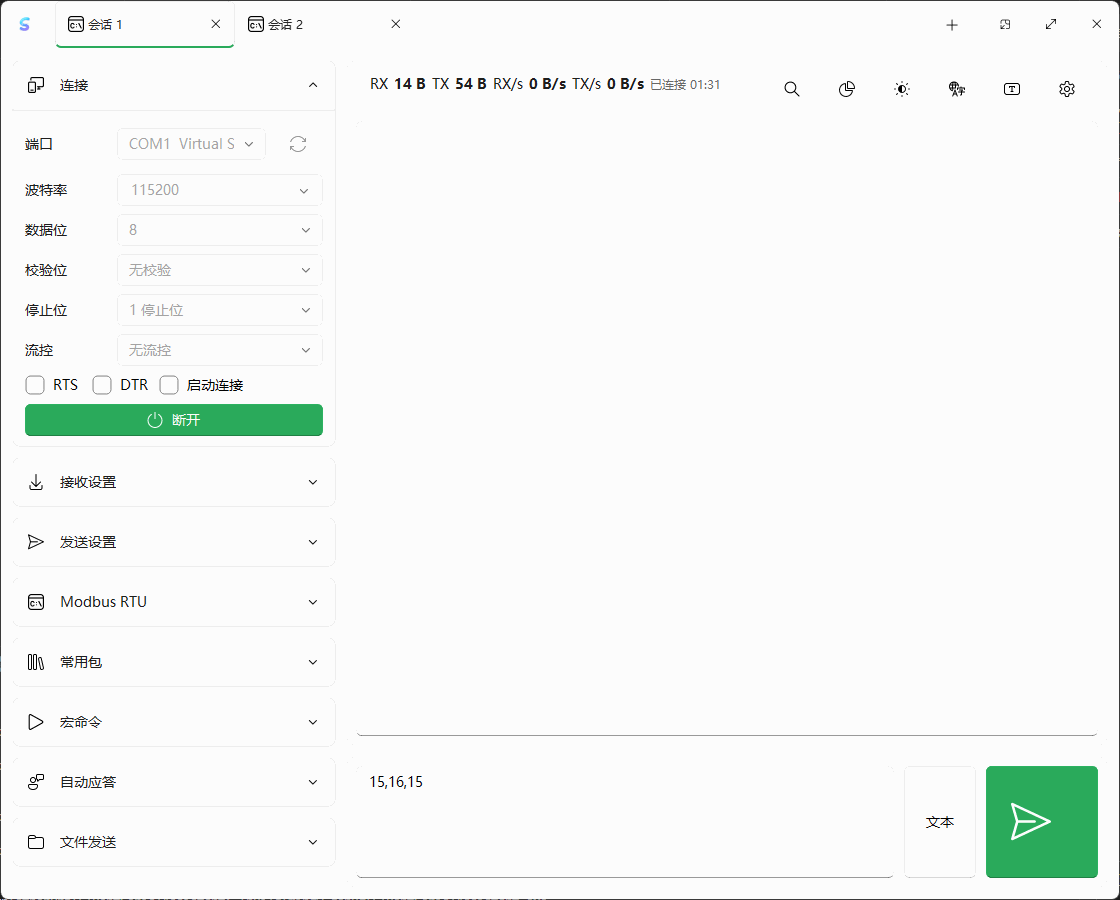Expand the 文件发送 section
This screenshot has width=1120, height=900.
click(174, 842)
